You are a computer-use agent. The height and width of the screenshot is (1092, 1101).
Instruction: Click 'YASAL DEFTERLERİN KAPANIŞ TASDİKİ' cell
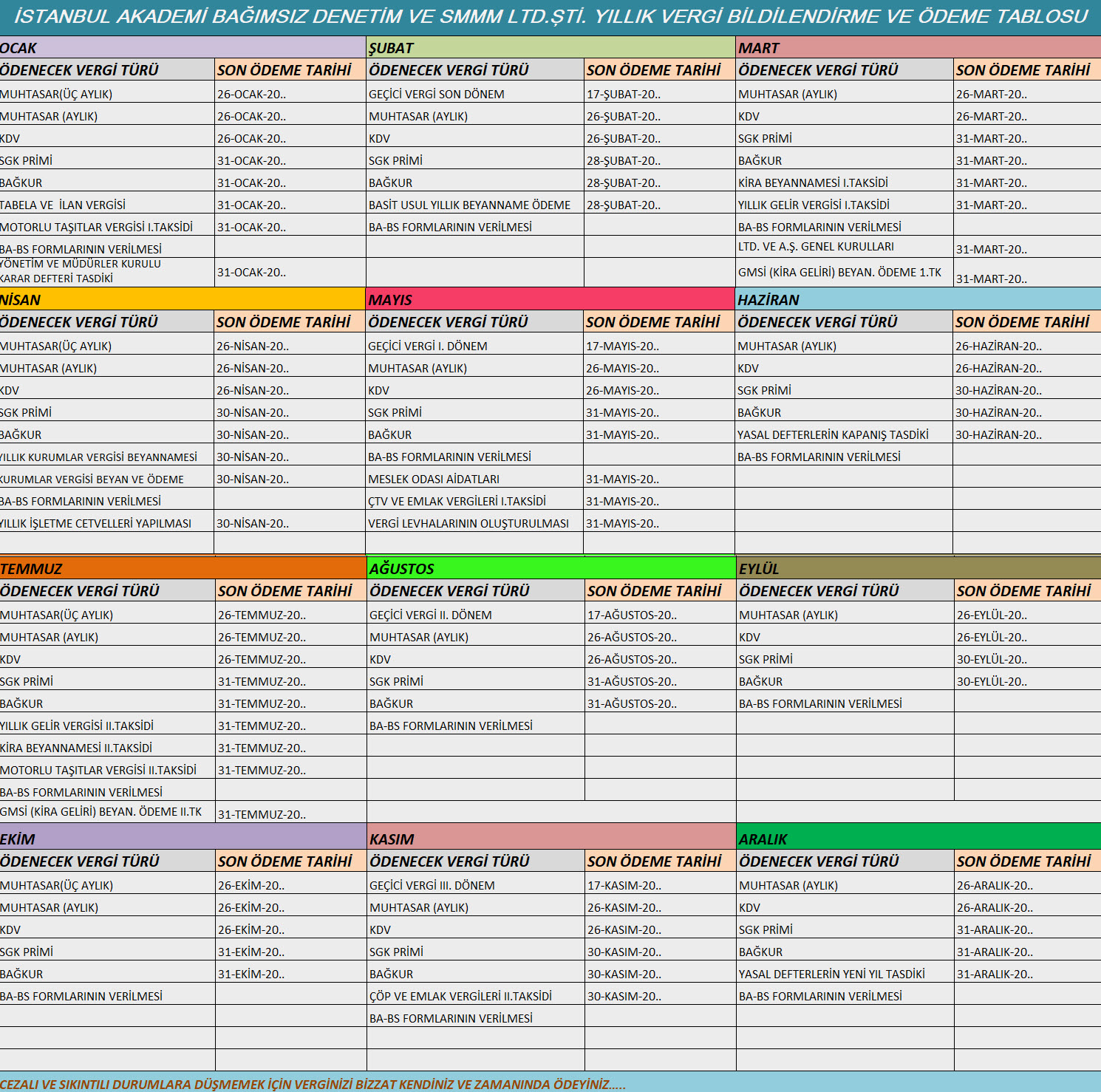(x=844, y=434)
